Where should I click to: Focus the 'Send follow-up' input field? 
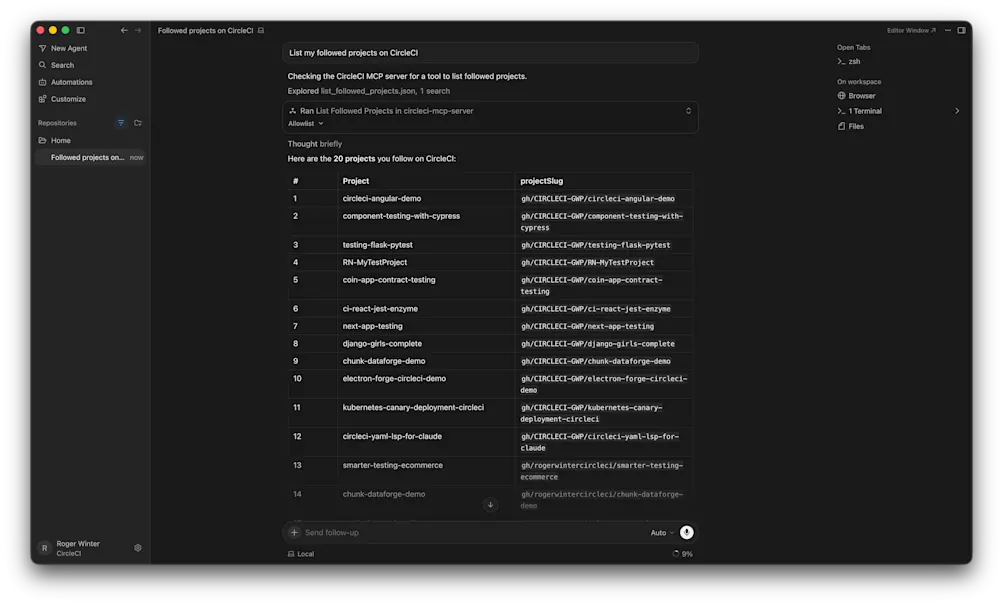coord(473,532)
